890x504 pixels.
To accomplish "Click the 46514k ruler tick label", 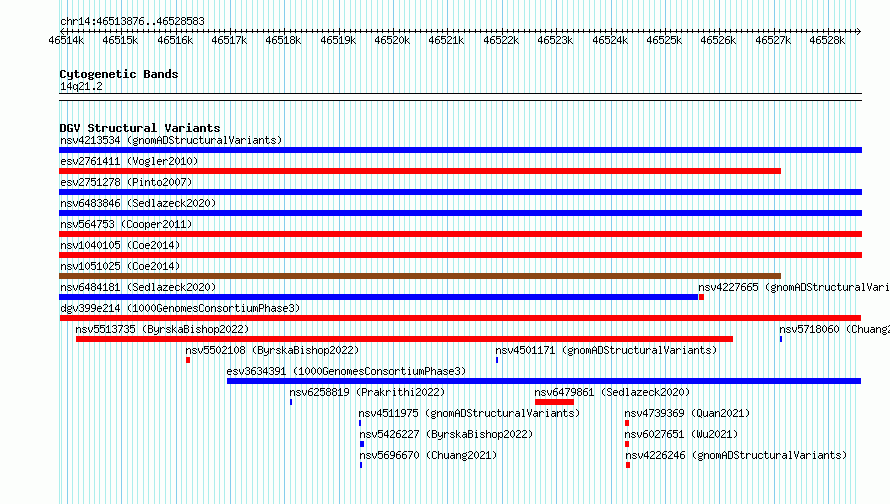I will [x=66, y=40].
